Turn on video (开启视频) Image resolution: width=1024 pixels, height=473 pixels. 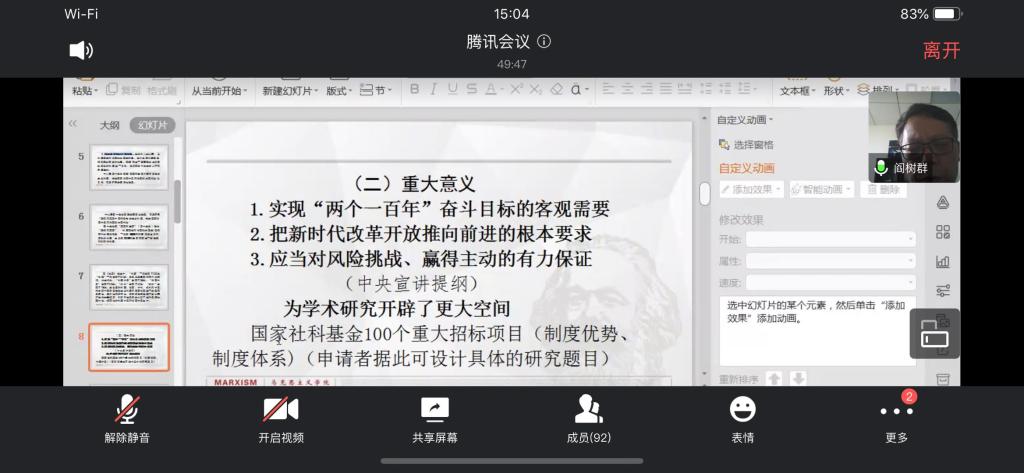[281, 418]
